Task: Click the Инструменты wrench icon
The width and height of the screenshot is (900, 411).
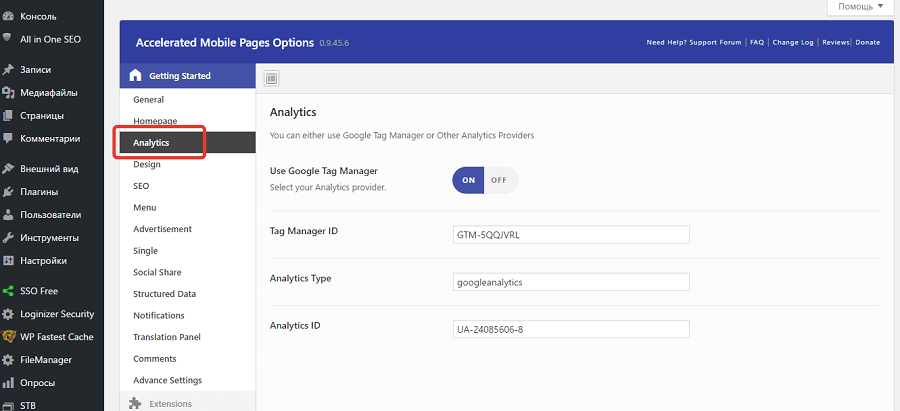Action: coord(9,238)
